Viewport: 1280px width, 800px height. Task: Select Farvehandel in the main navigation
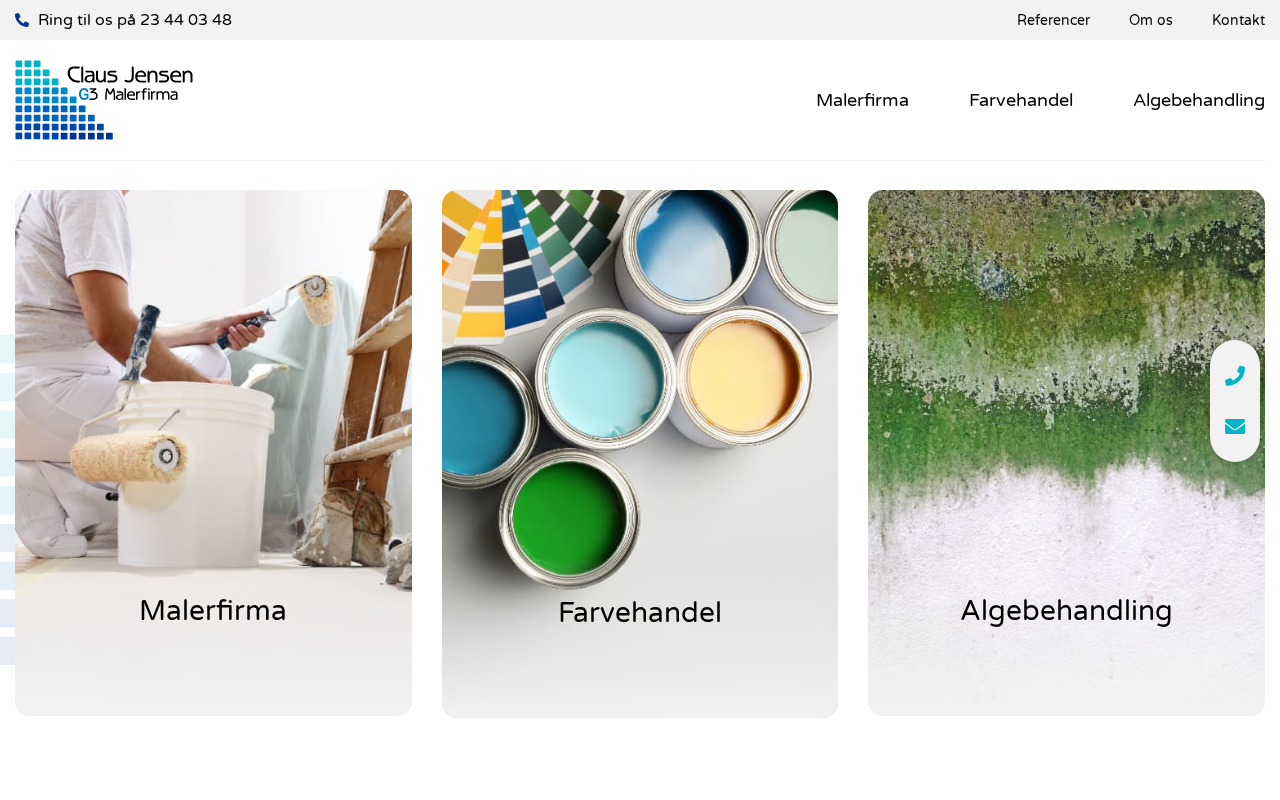(1021, 100)
